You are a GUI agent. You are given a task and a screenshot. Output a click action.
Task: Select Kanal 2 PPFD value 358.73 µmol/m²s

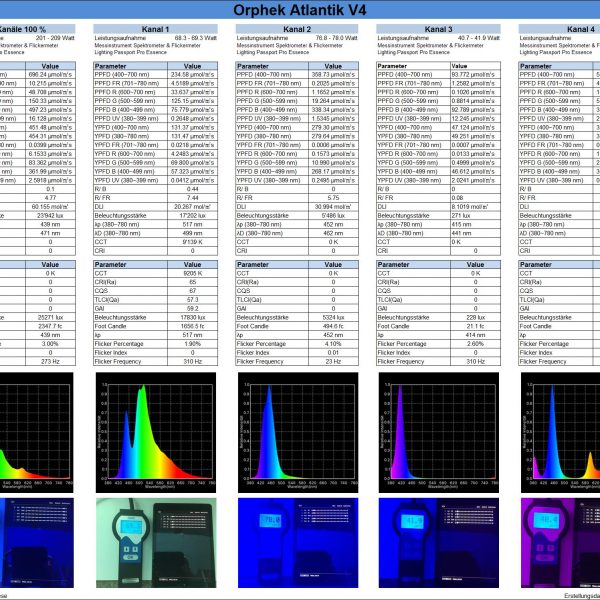[x=333, y=75]
